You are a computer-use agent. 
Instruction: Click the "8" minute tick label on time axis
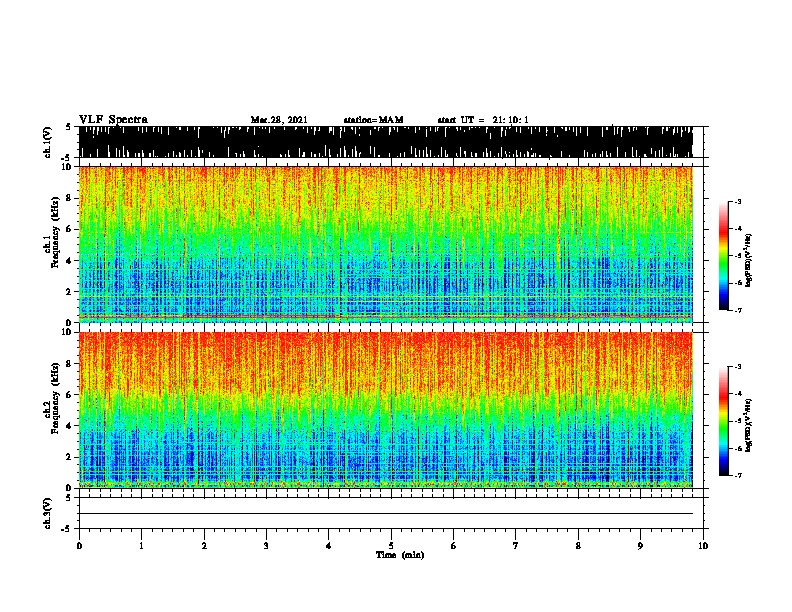578,546
